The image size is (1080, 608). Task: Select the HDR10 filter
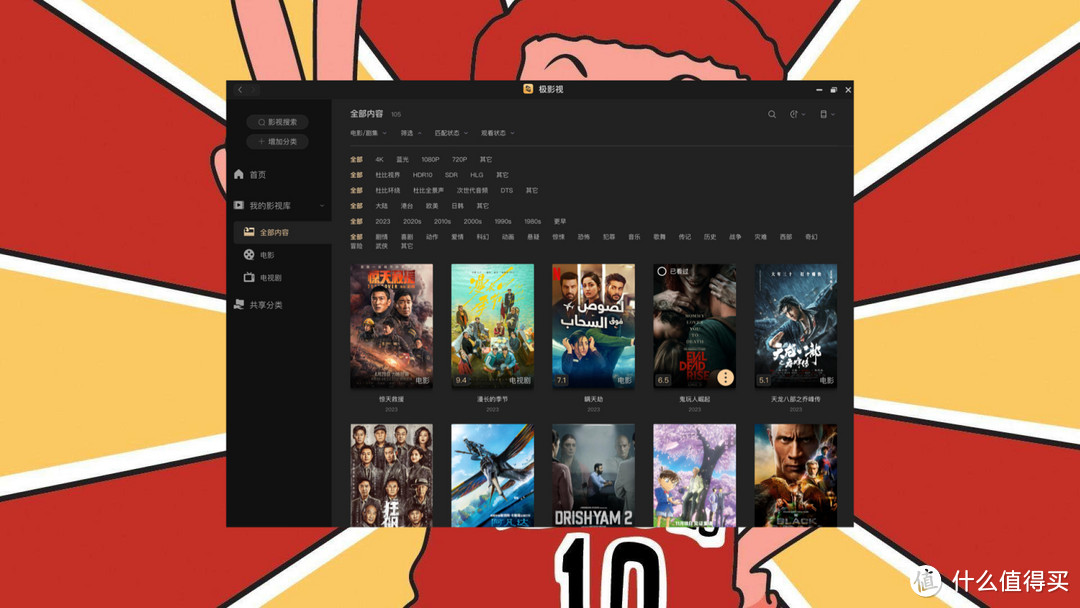coord(423,175)
